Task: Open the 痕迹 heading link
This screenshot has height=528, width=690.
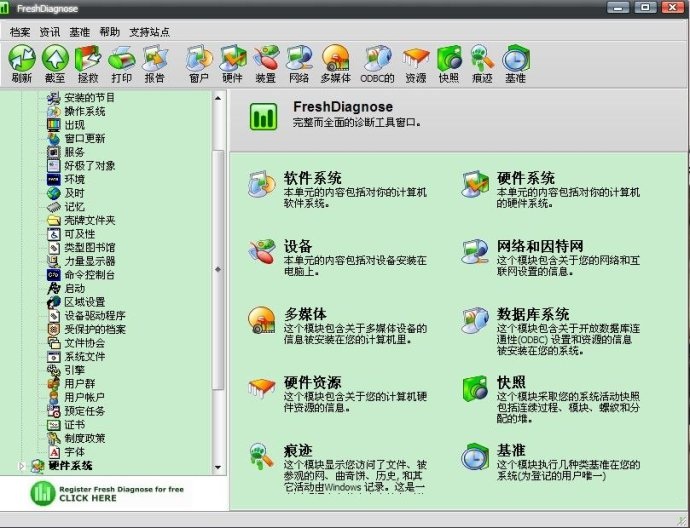Action: coord(298,451)
